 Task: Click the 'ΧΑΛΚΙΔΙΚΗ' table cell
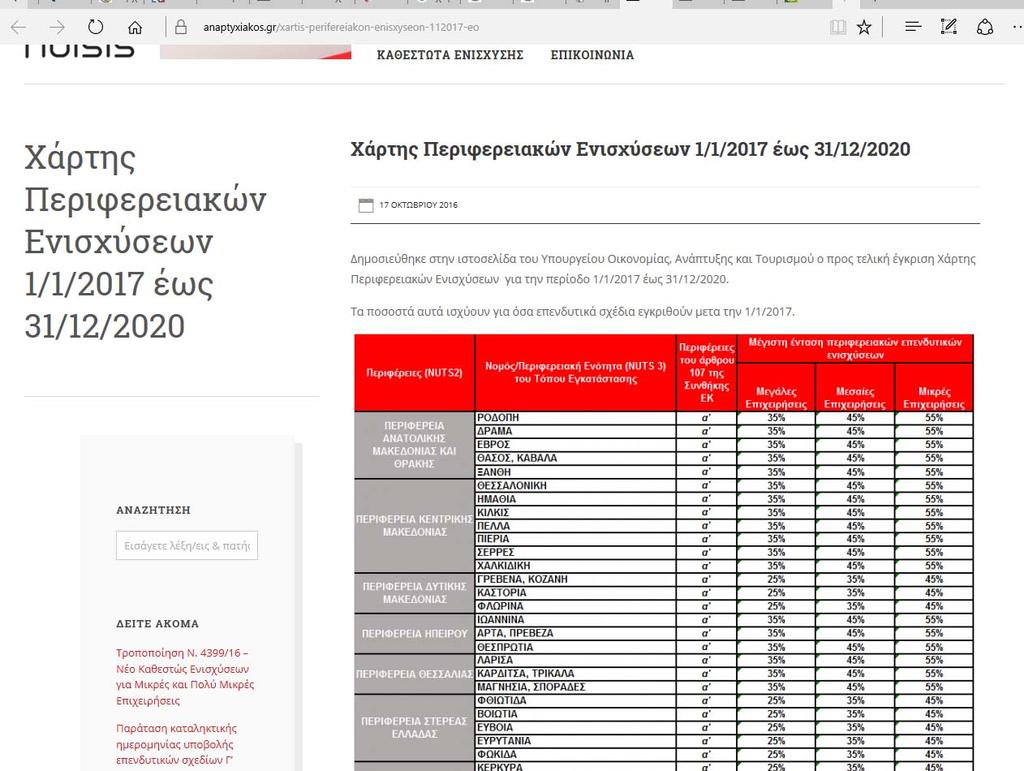point(575,566)
